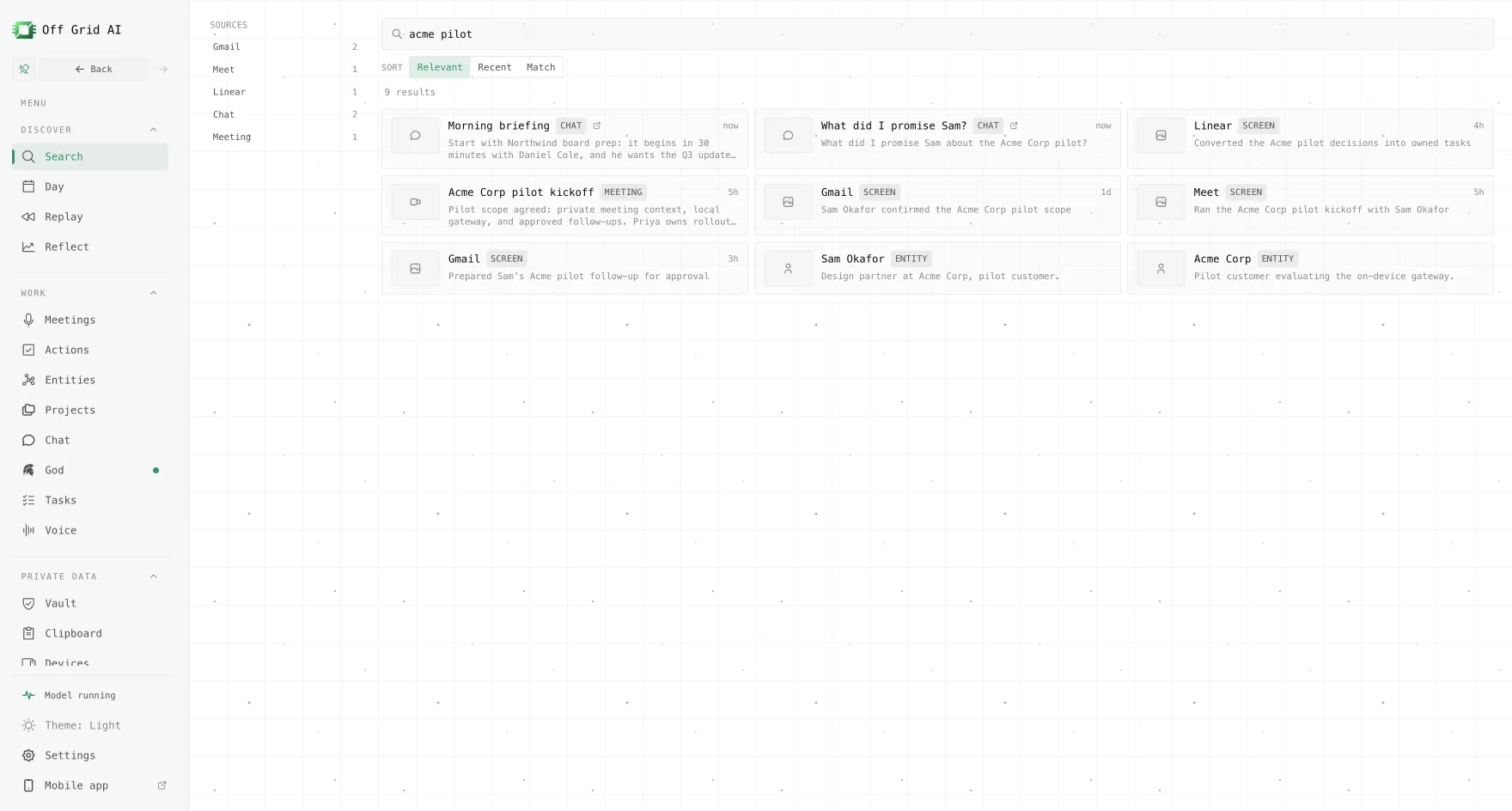Image resolution: width=1512 pixels, height=811 pixels.
Task: Collapse the Private Data section chevron
Action: coord(154,576)
